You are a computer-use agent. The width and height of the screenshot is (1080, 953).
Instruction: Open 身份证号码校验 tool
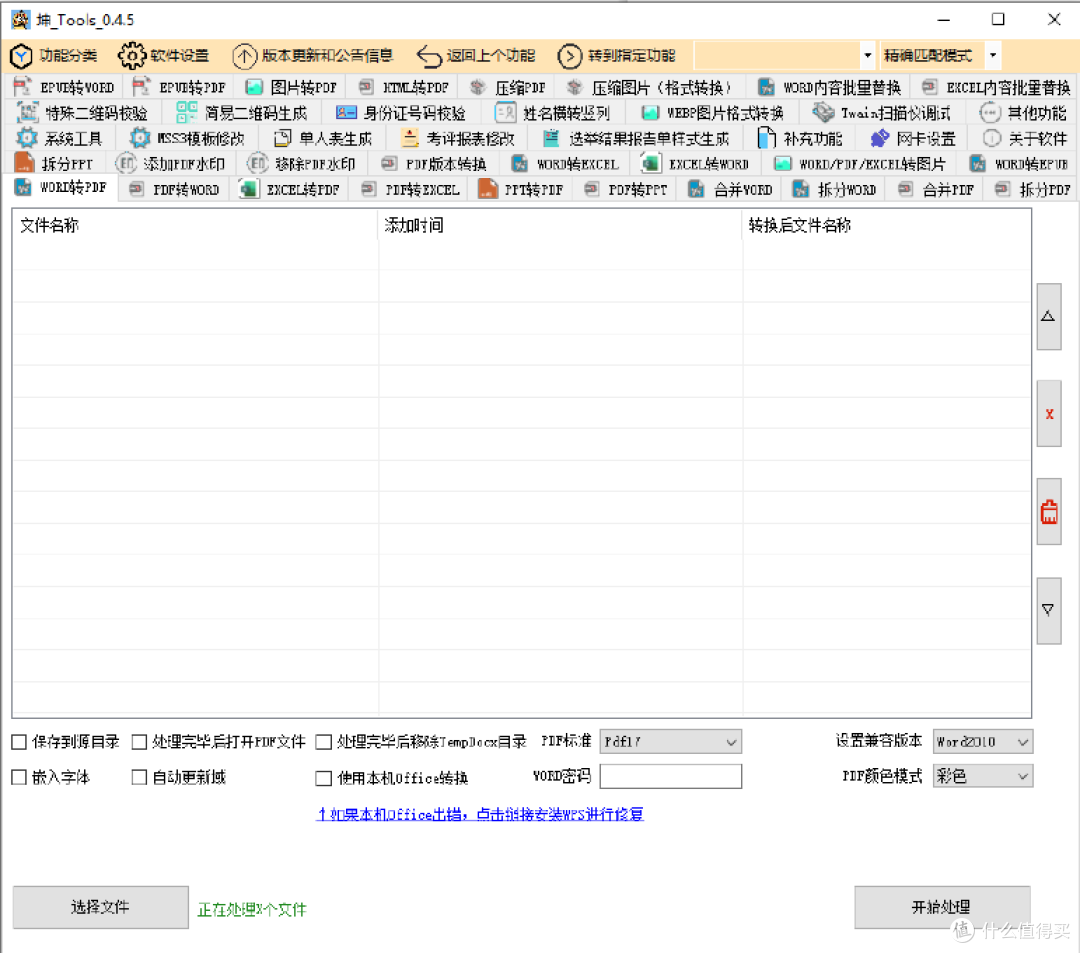point(401,113)
